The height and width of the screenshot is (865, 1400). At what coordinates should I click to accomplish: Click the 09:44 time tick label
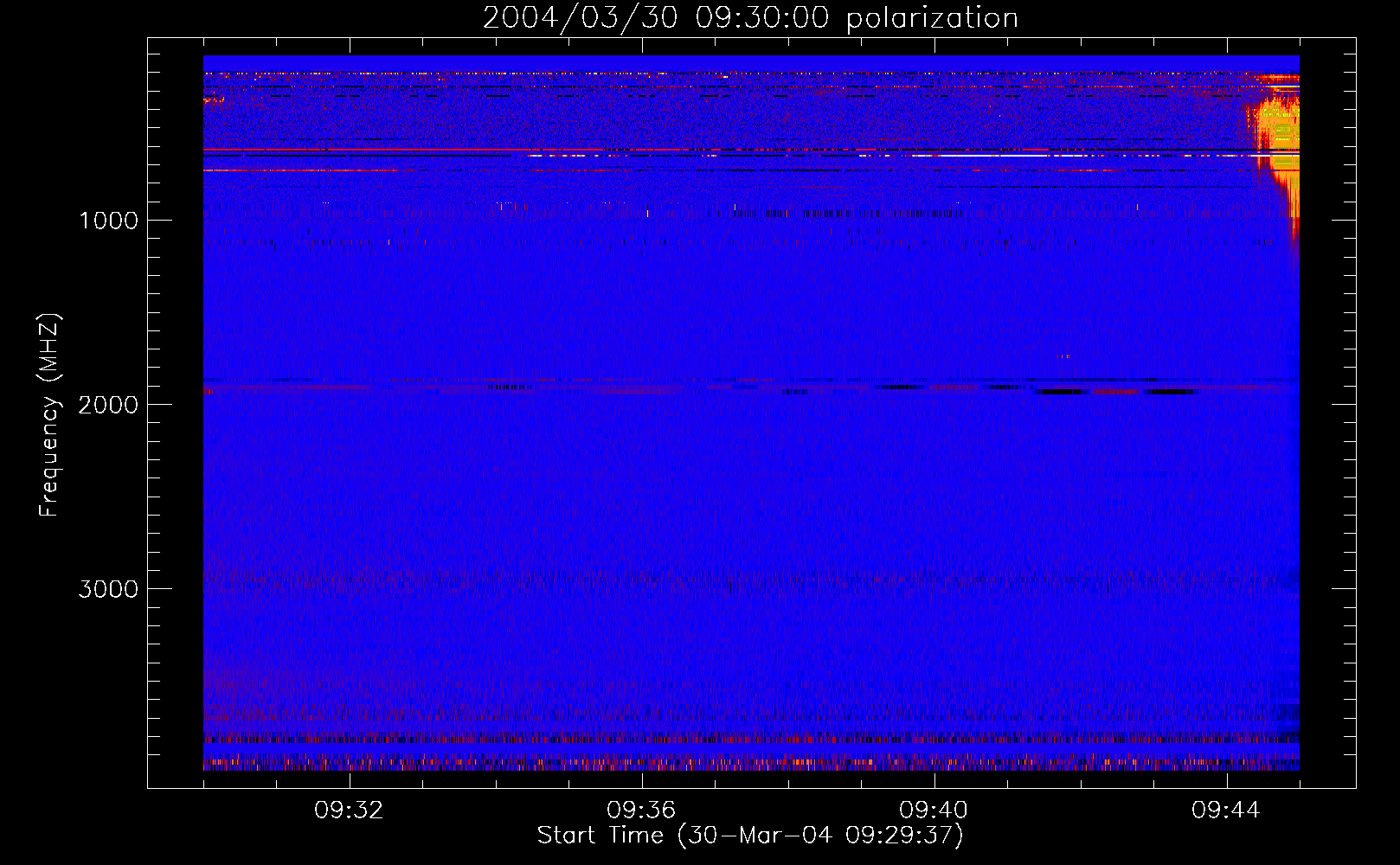[x=1226, y=811]
